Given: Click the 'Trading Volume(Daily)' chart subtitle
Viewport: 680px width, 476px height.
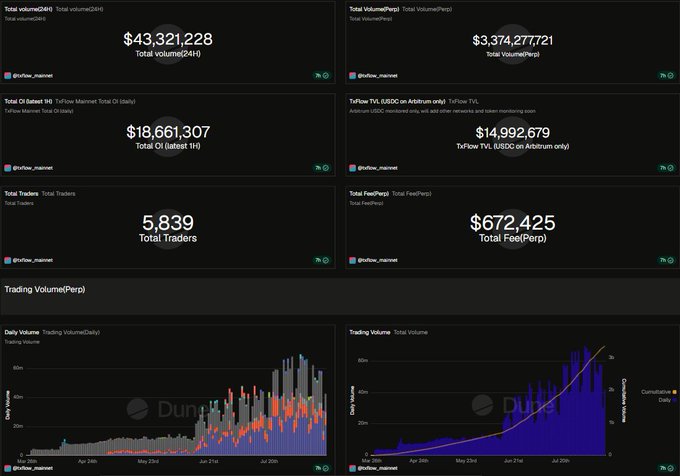Looking at the screenshot, I should tap(71, 333).
